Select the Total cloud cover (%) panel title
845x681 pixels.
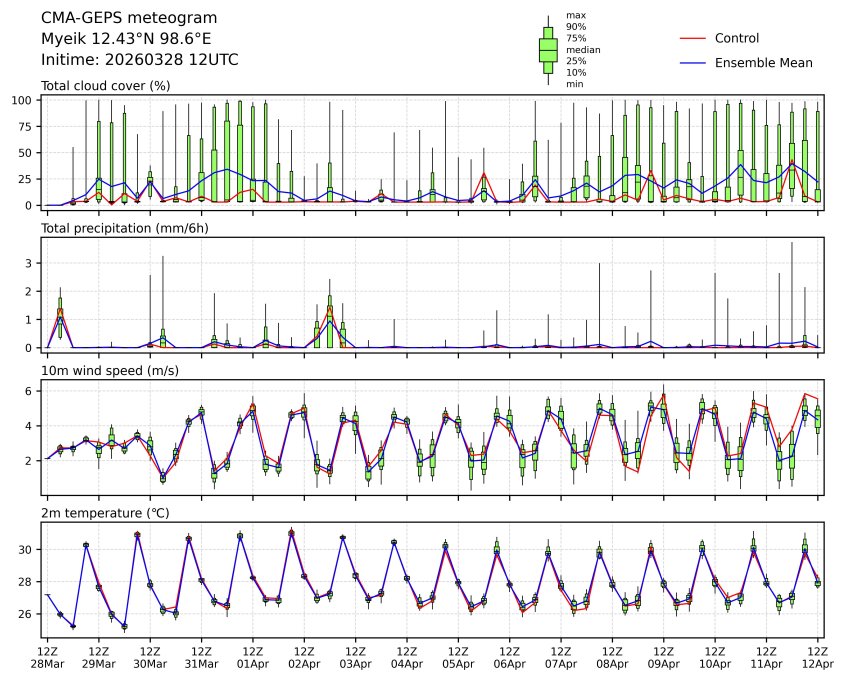click(x=105, y=86)
